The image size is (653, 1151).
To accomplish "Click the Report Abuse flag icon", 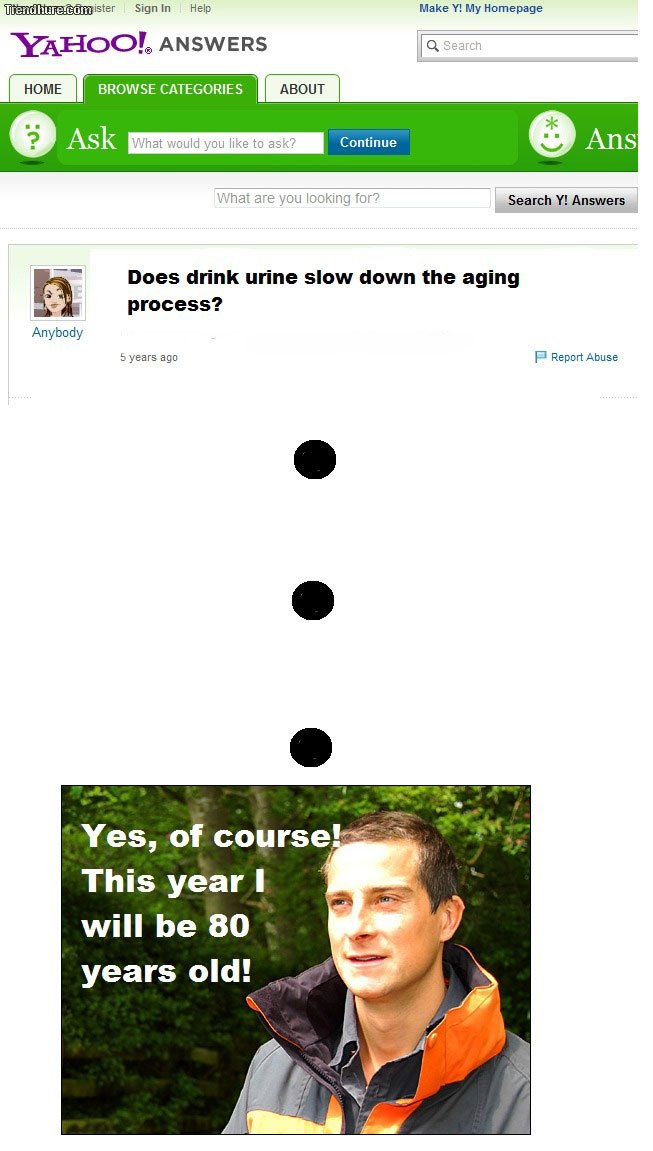I will [x=541, y=357].
